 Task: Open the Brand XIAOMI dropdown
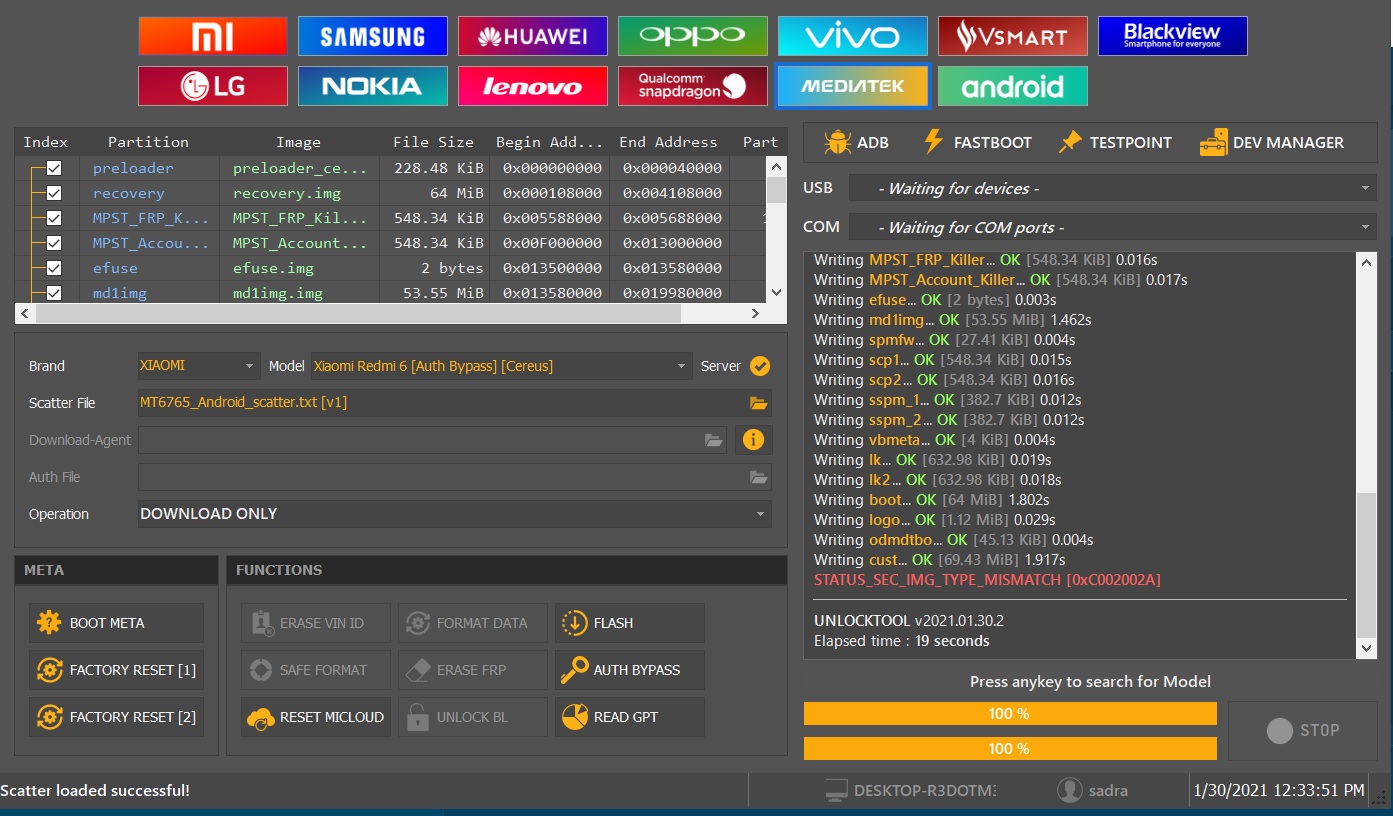point(199,366)
